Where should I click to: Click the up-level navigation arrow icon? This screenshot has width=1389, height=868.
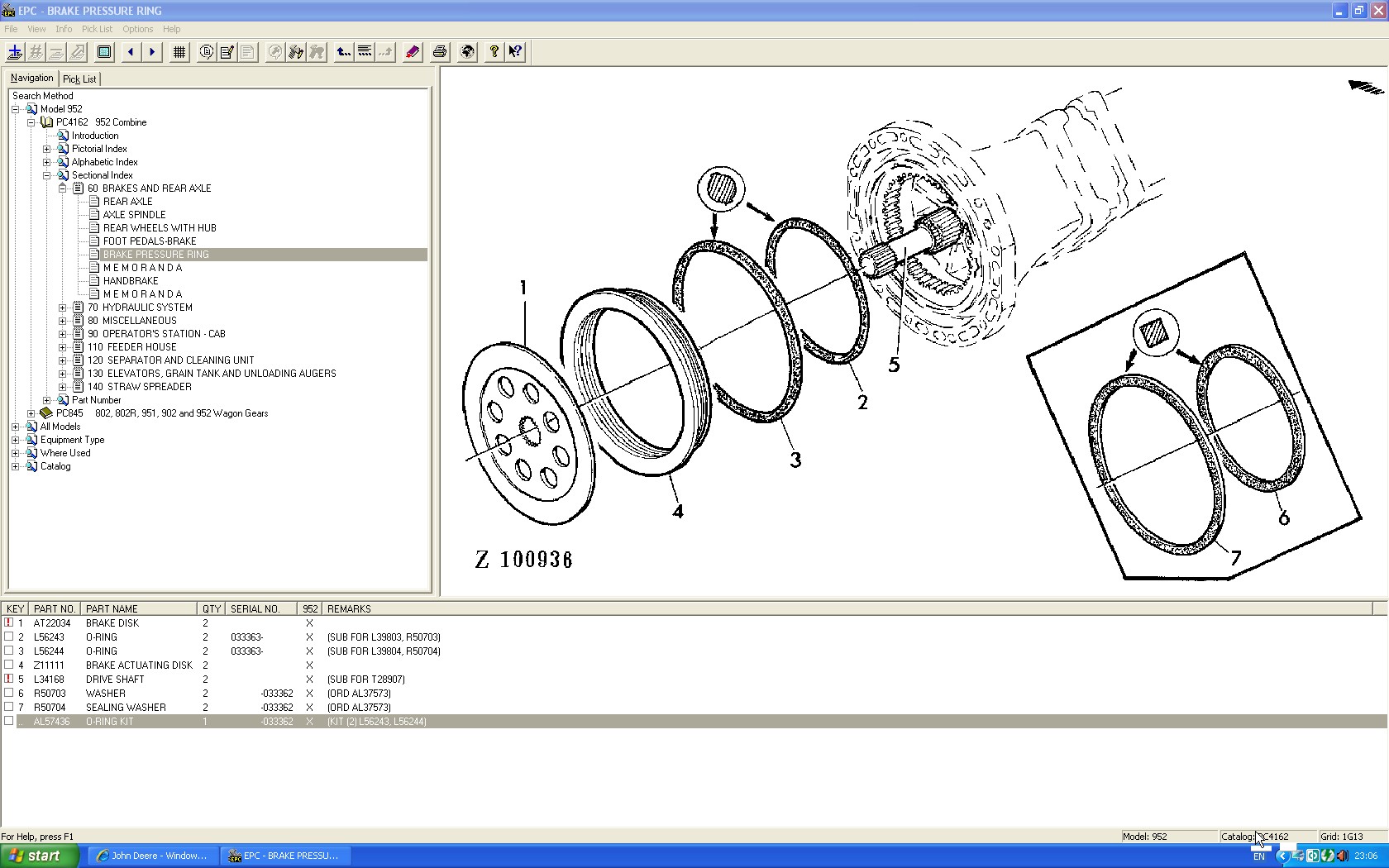(x=344, y=52)
